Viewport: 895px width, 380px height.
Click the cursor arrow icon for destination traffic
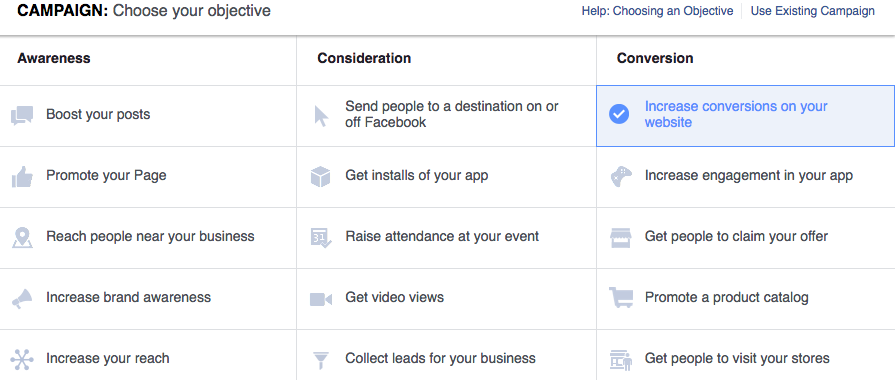click(x=321, y=115)
